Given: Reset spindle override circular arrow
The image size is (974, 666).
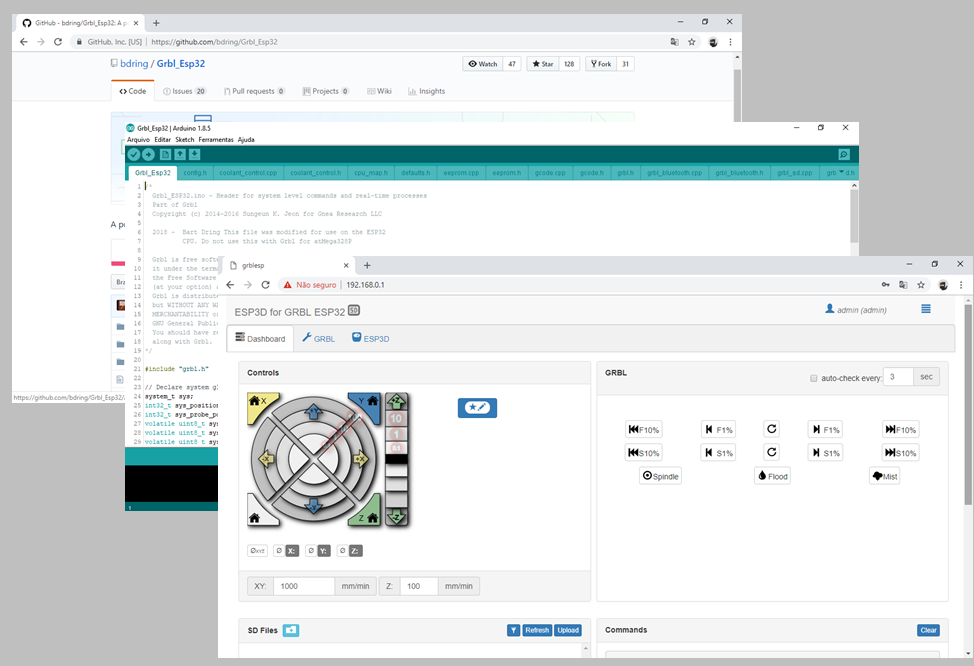Looking at the screenshot, I should [771, 452].
